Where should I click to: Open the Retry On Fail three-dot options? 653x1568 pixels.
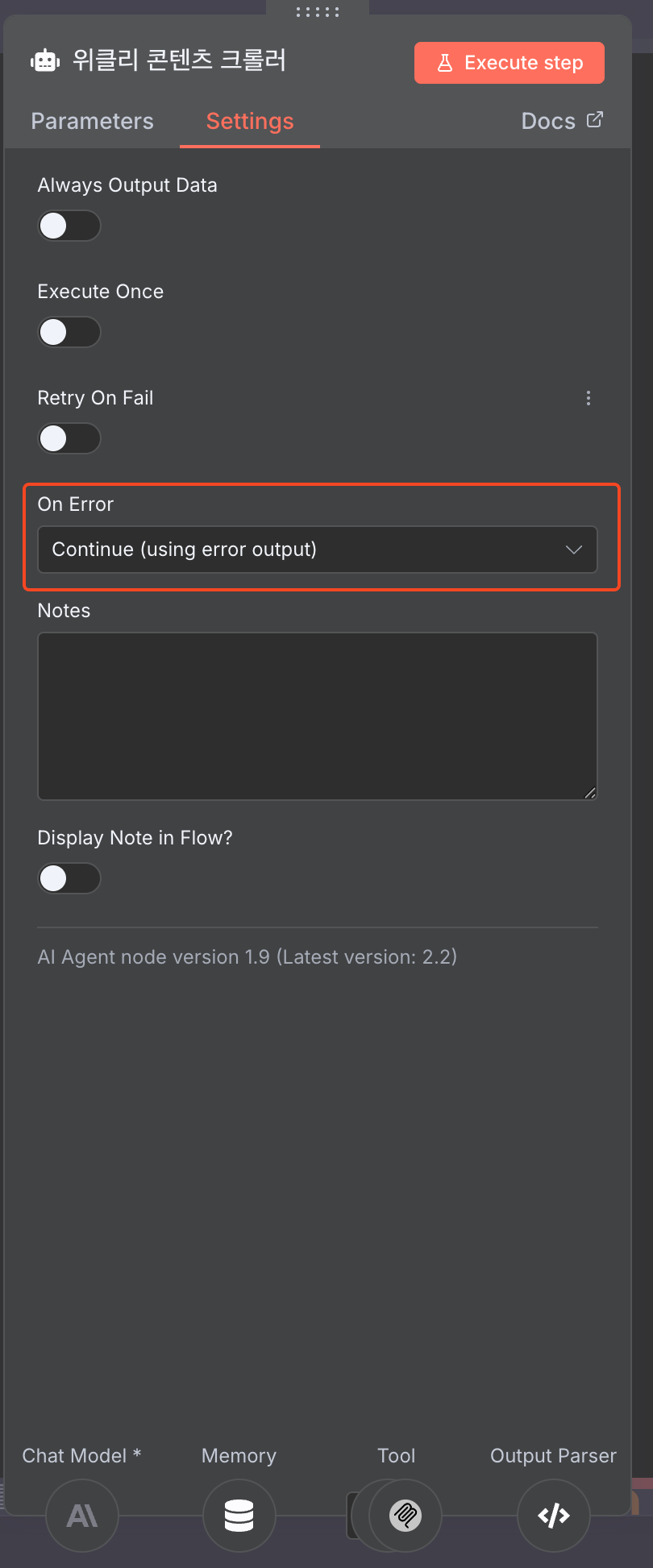[x=589, y=398]
